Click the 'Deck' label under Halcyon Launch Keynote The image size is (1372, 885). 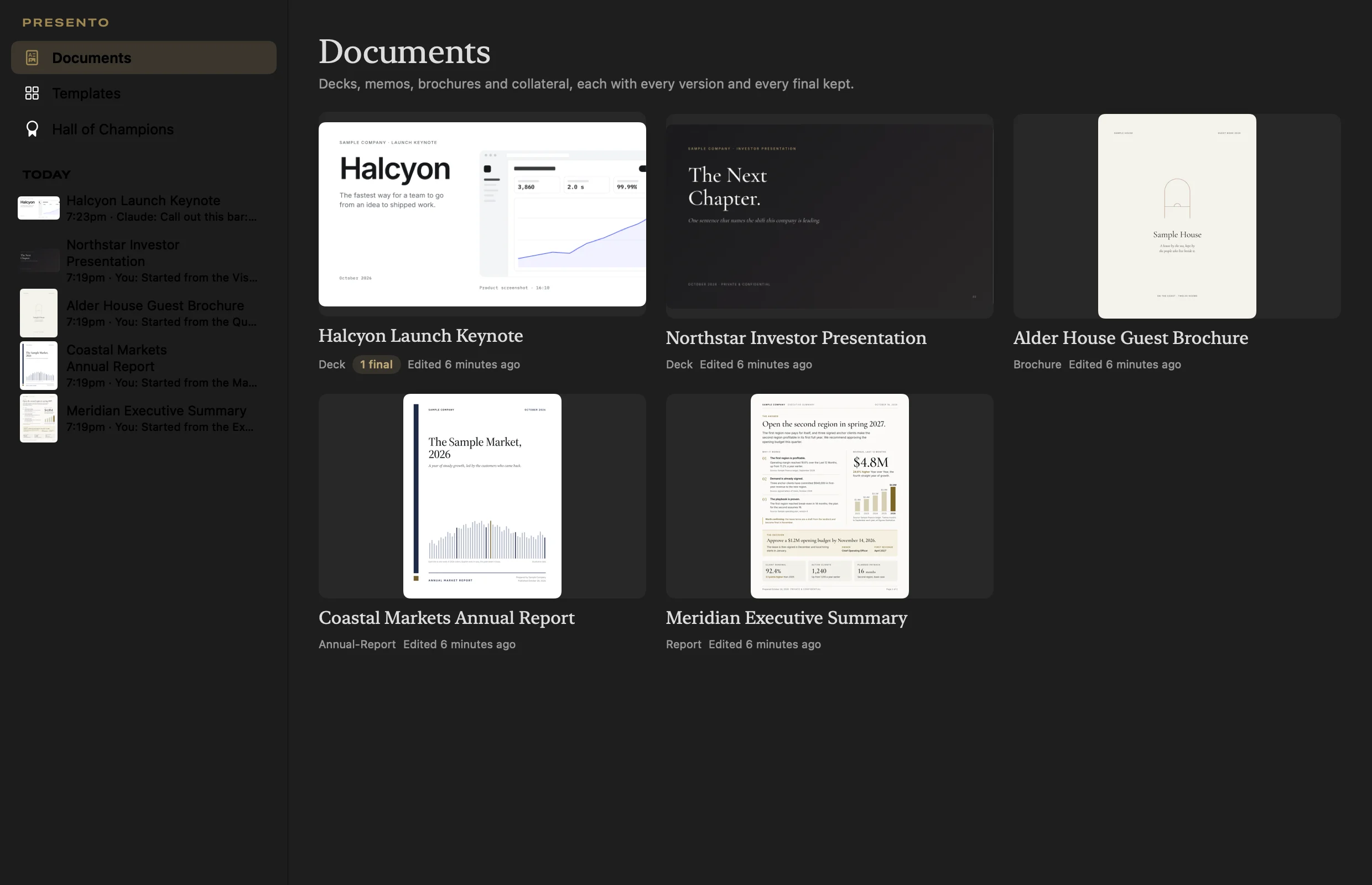coord(331,365)
